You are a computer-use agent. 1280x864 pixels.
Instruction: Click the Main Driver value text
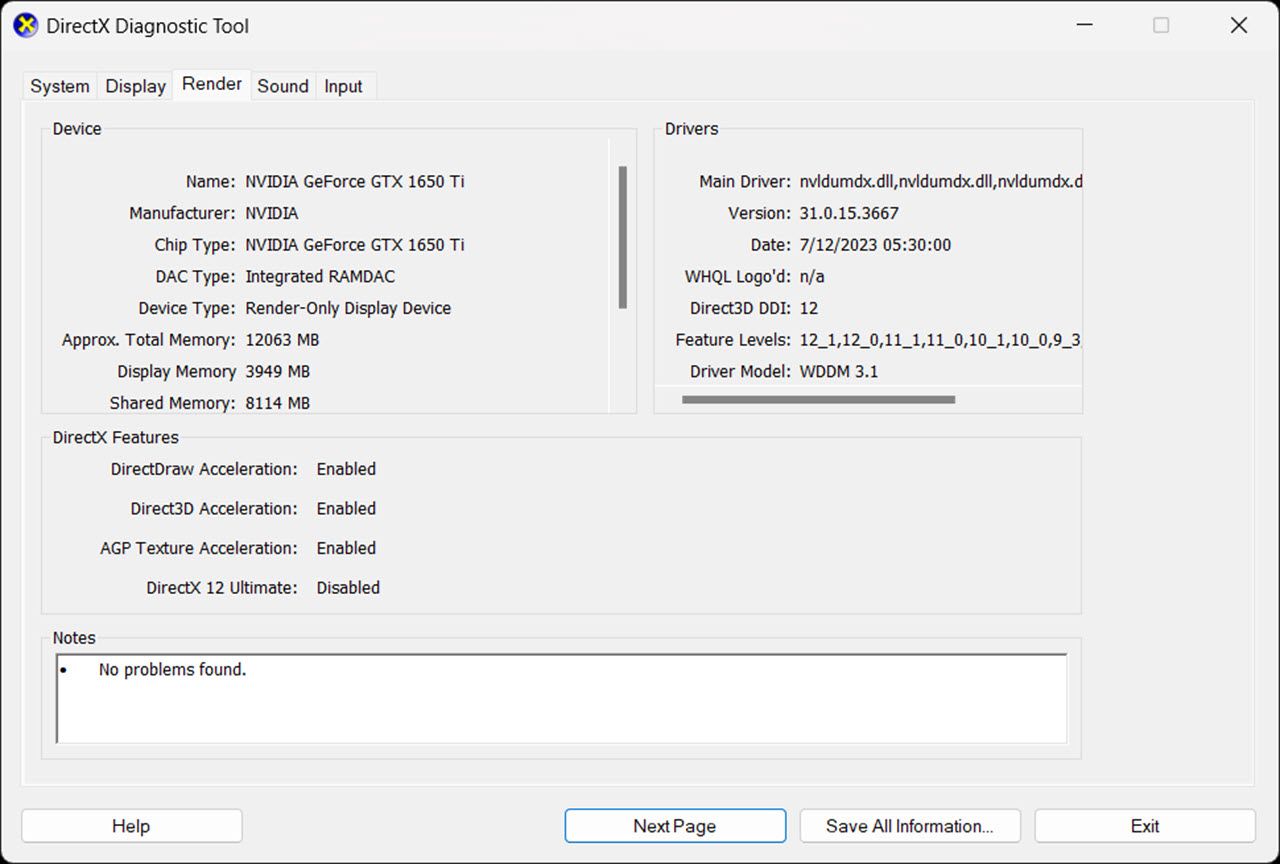pos(940,181)
